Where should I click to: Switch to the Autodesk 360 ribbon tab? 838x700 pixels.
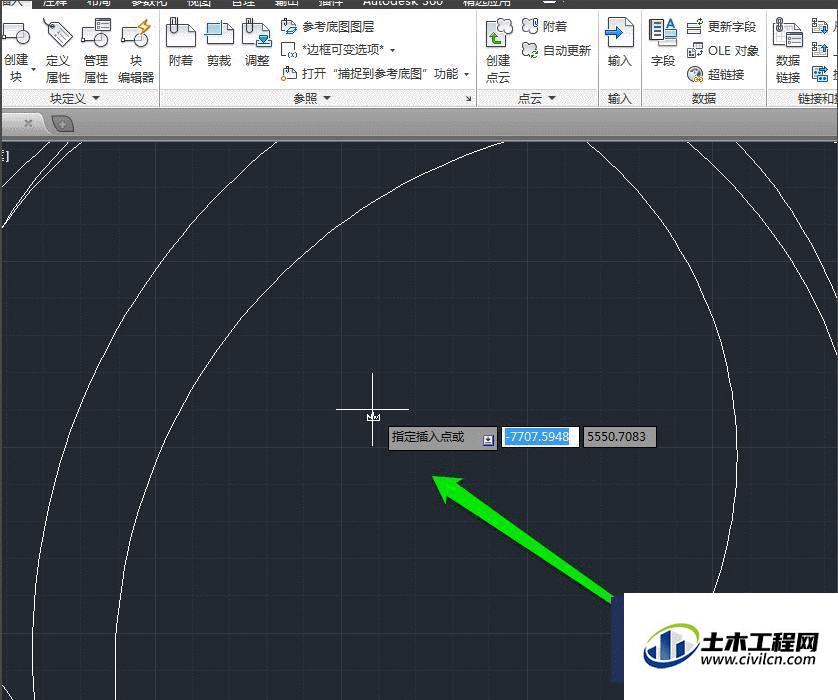point(402,3)
